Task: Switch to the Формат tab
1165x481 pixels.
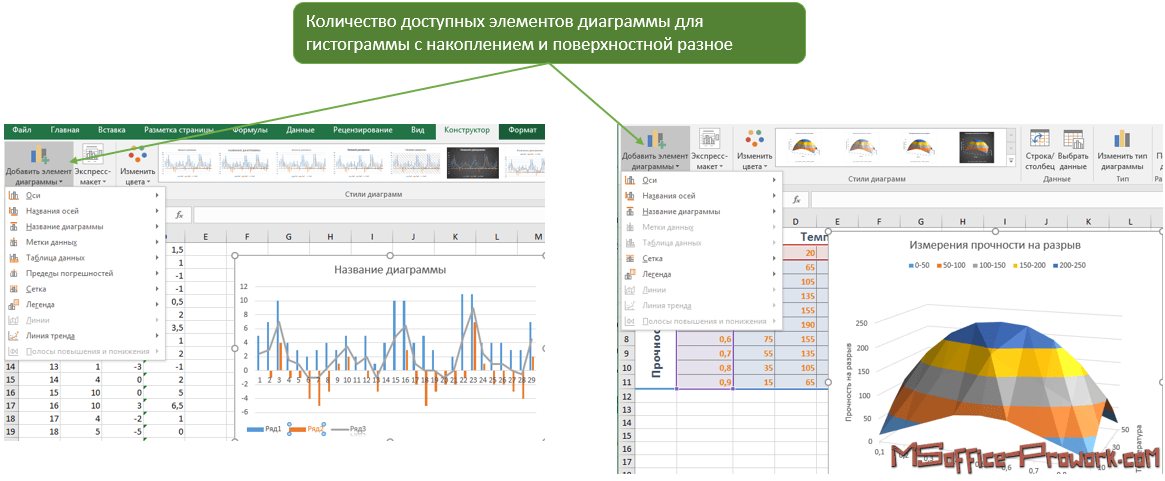Action: tap(522, 130)
